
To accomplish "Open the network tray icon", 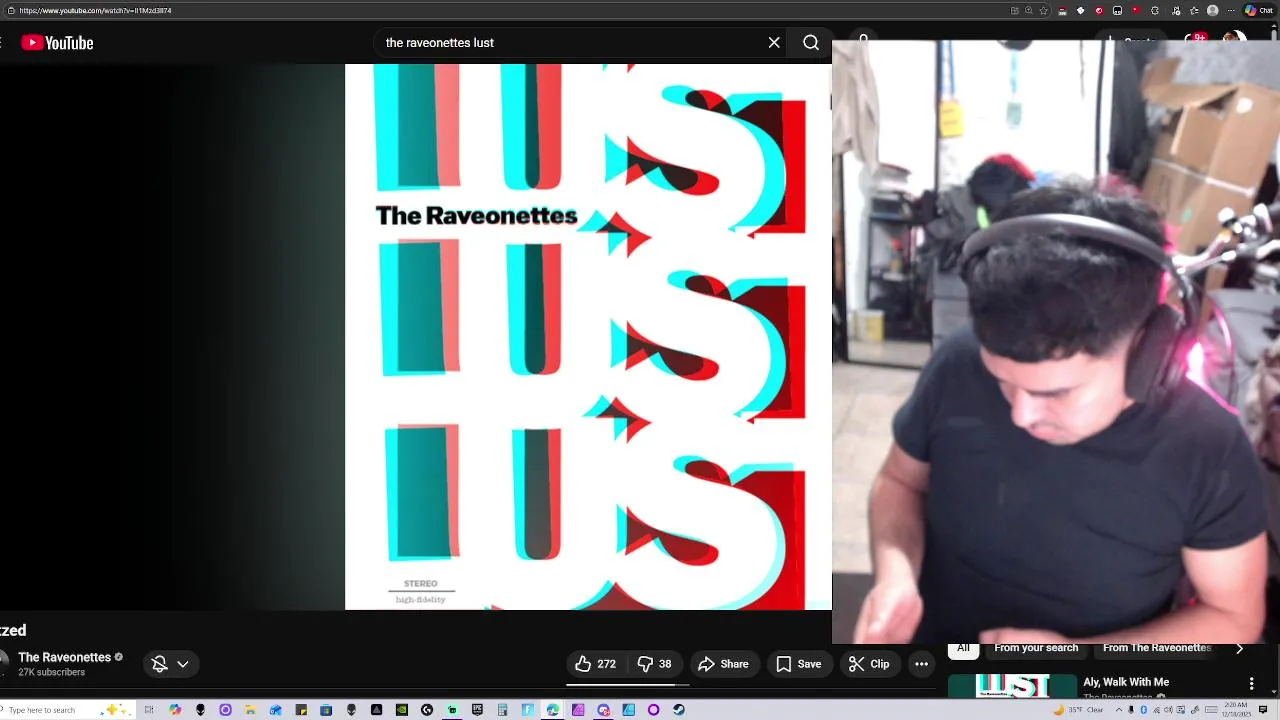I will (x=1156, y=710).
